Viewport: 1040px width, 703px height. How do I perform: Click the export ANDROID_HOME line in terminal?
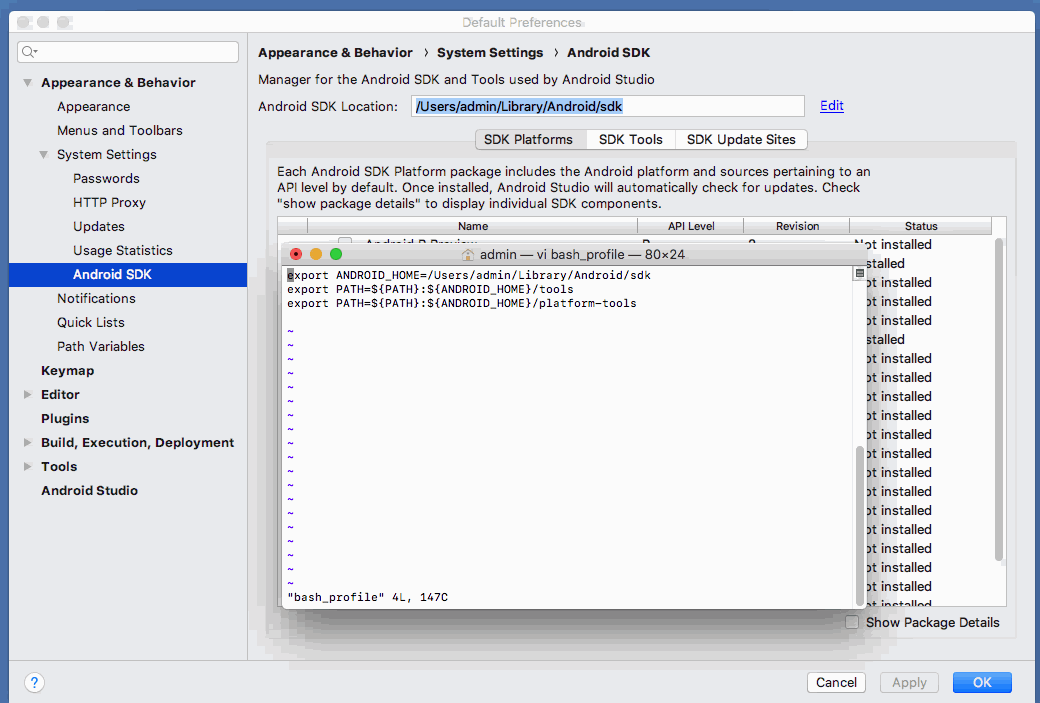coord(469,275)
